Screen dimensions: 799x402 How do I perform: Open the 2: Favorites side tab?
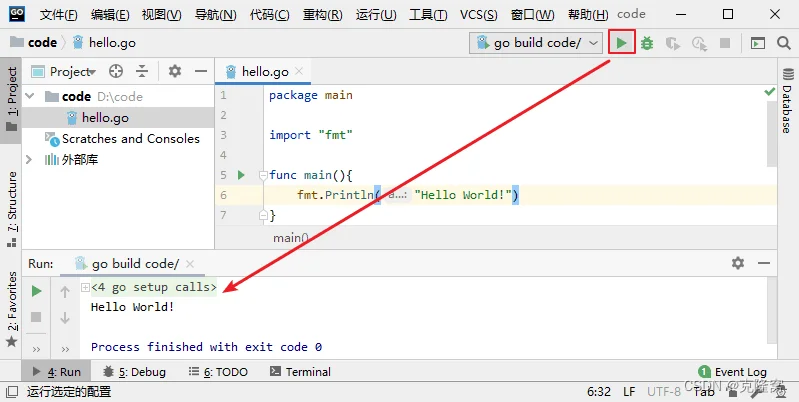(x=11, y=309)
